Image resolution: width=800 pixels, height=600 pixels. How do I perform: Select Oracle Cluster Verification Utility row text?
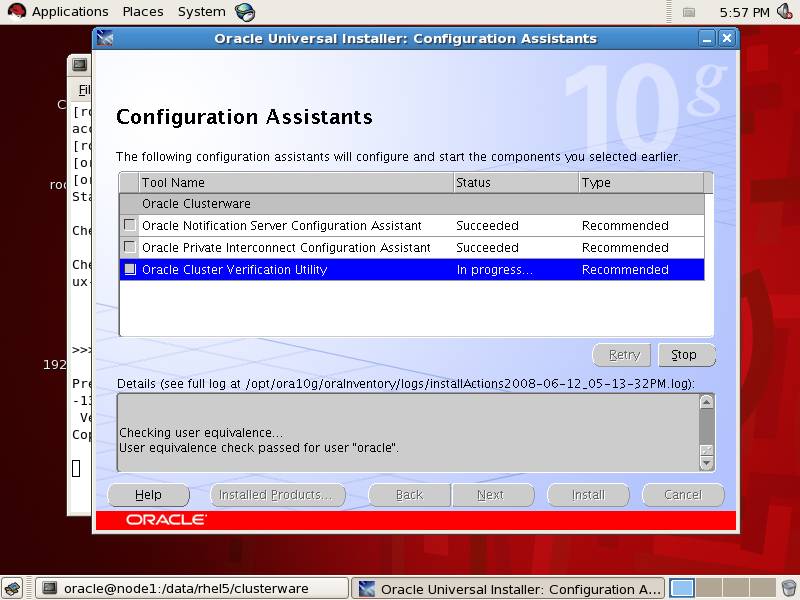tap(235, 269)
